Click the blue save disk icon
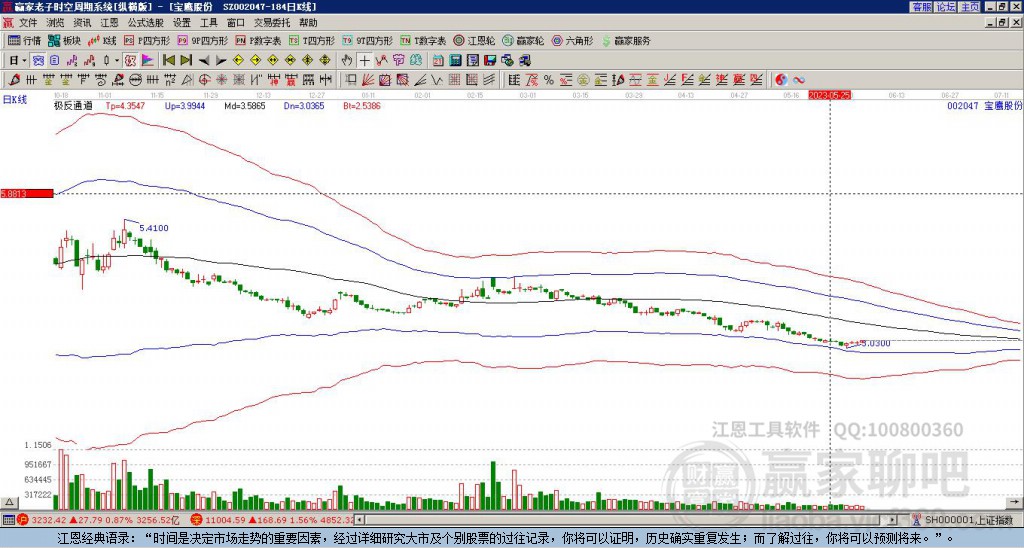1024x548 pixels. coord(490,60)
